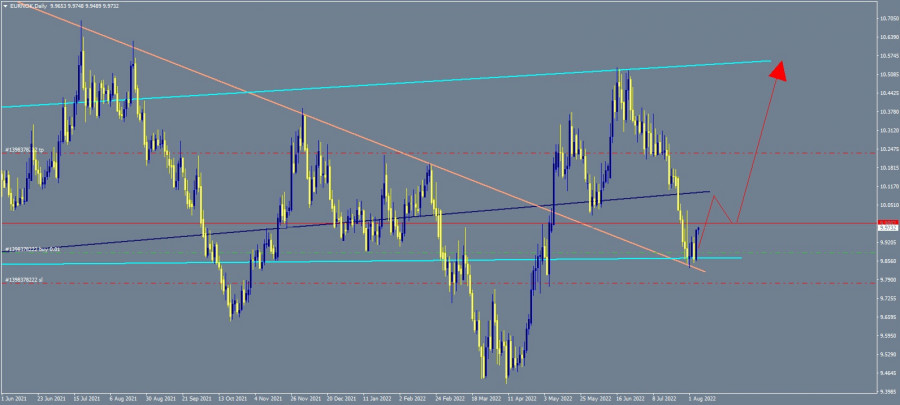This screenshot has width=900, height=405.
Task: Select the lower cyan support line
Action: click(400, 260)
